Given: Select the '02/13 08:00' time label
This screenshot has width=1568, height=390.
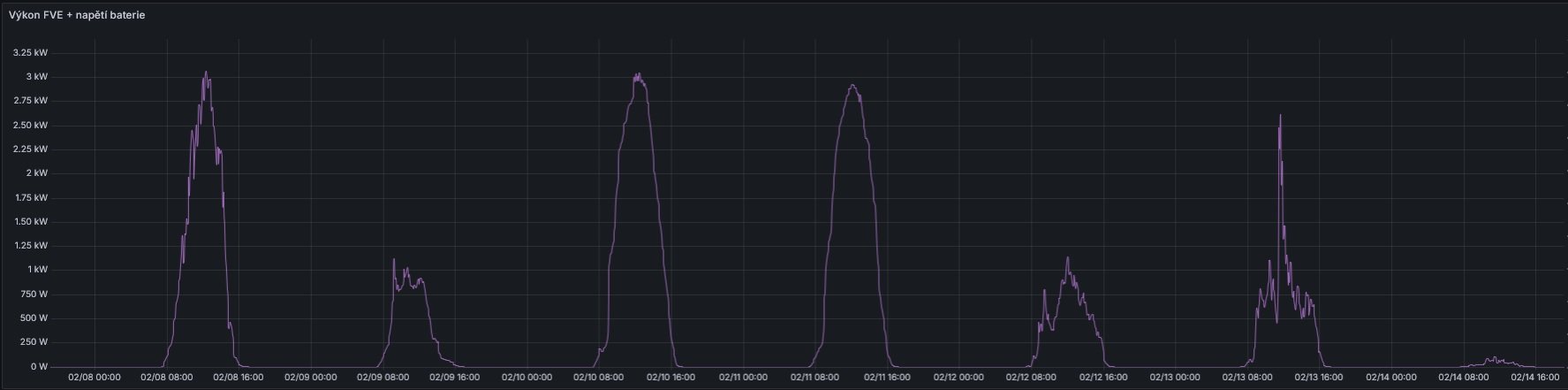Looking at the screenshot, I should tap(1248, 377).
